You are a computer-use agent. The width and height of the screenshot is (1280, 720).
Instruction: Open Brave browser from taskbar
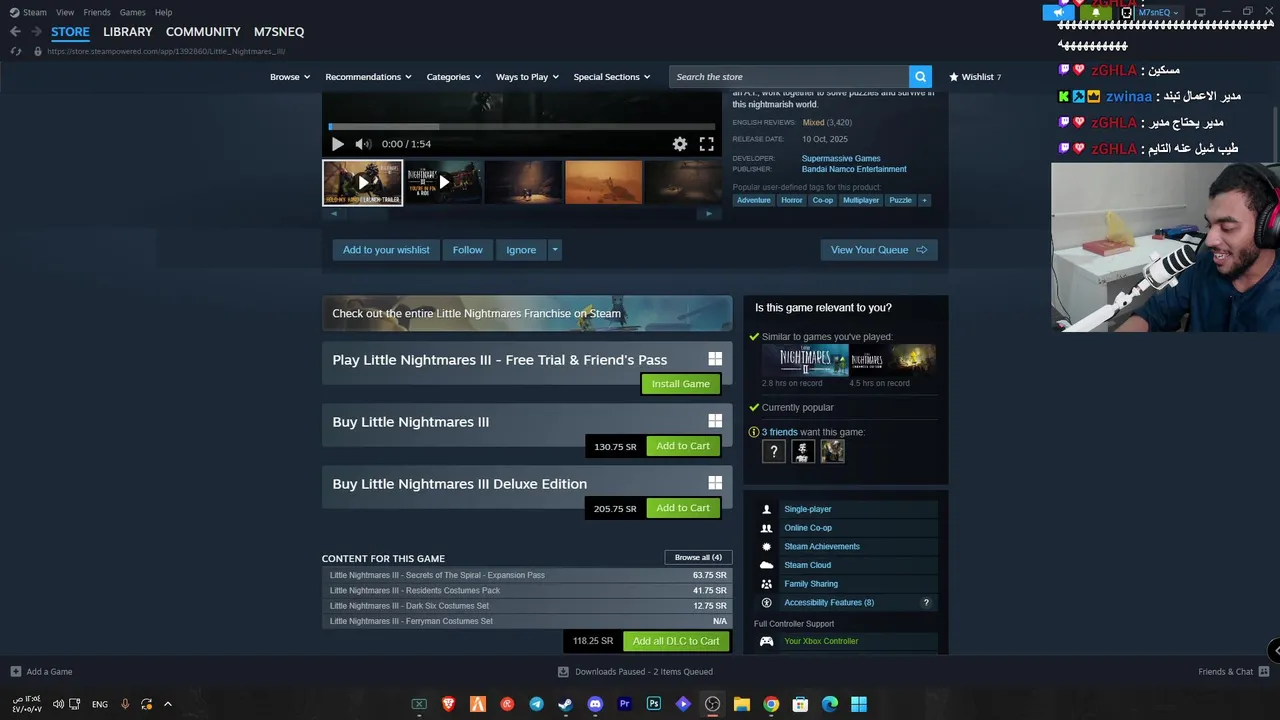tap(448, 704)
